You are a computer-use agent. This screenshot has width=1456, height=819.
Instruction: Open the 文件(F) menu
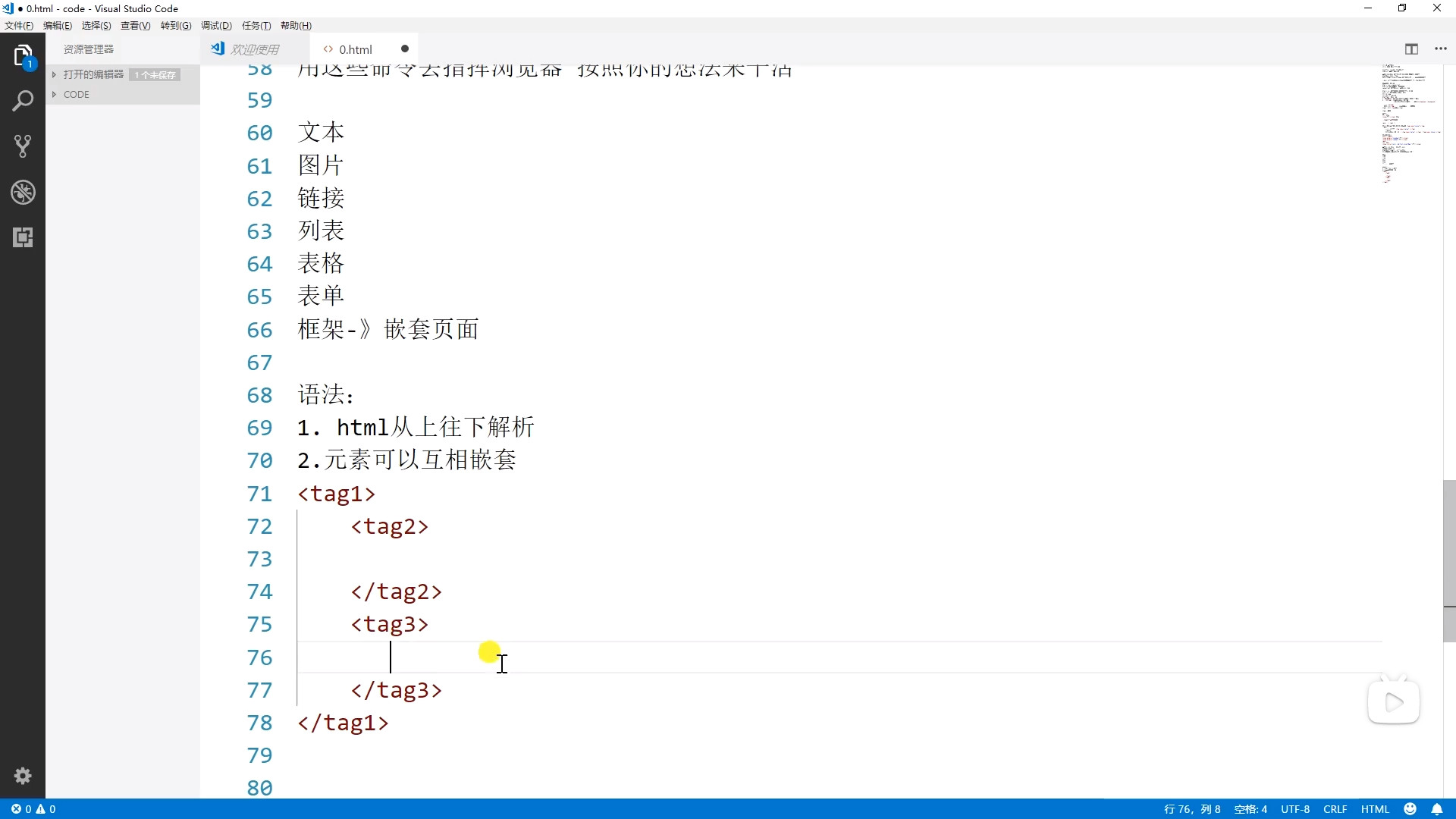tap(19, 26)
